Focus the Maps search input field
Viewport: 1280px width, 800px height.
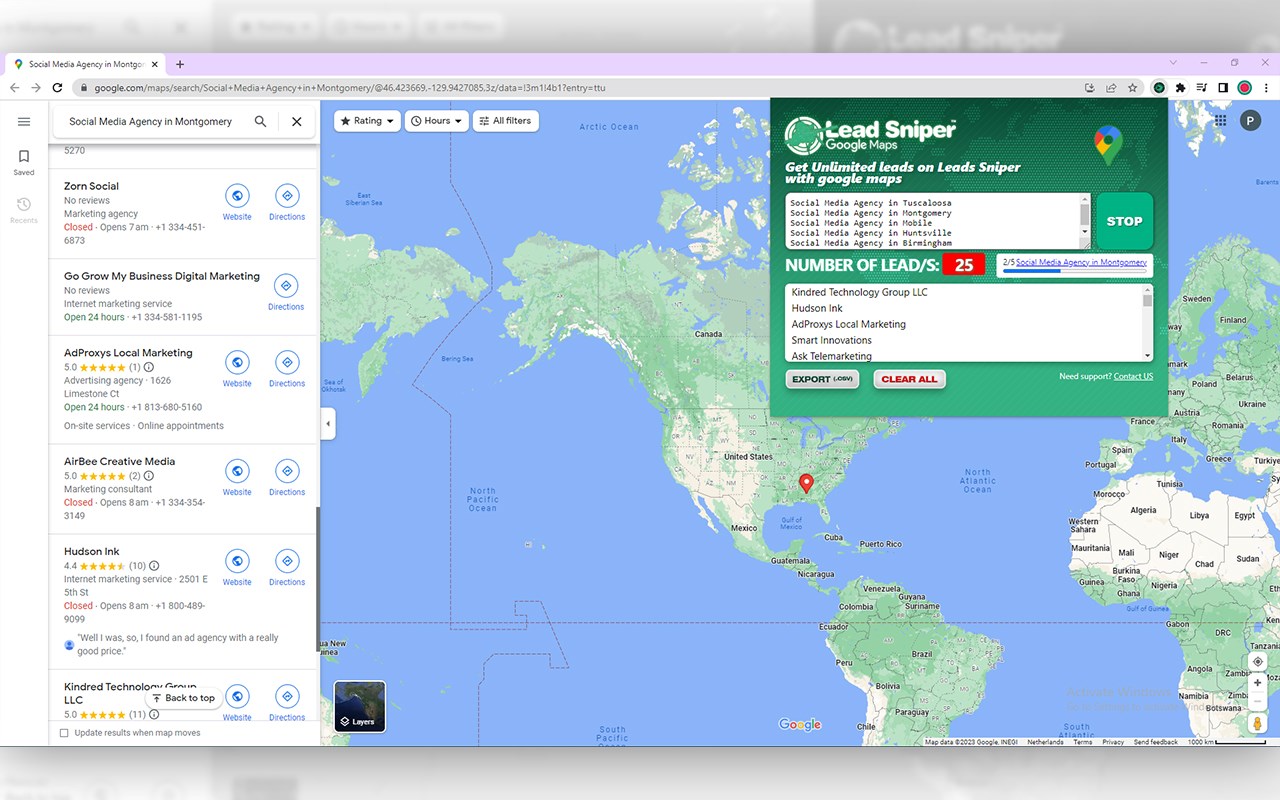(150, 121)
